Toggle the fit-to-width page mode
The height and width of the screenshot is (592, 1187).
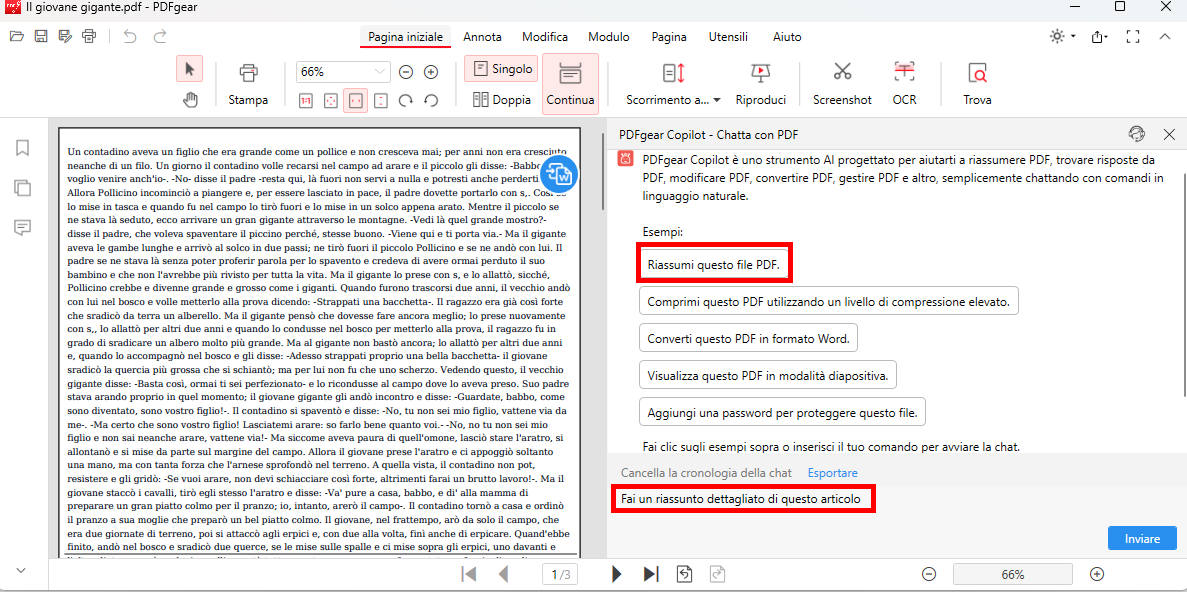[x=355, y=100]
